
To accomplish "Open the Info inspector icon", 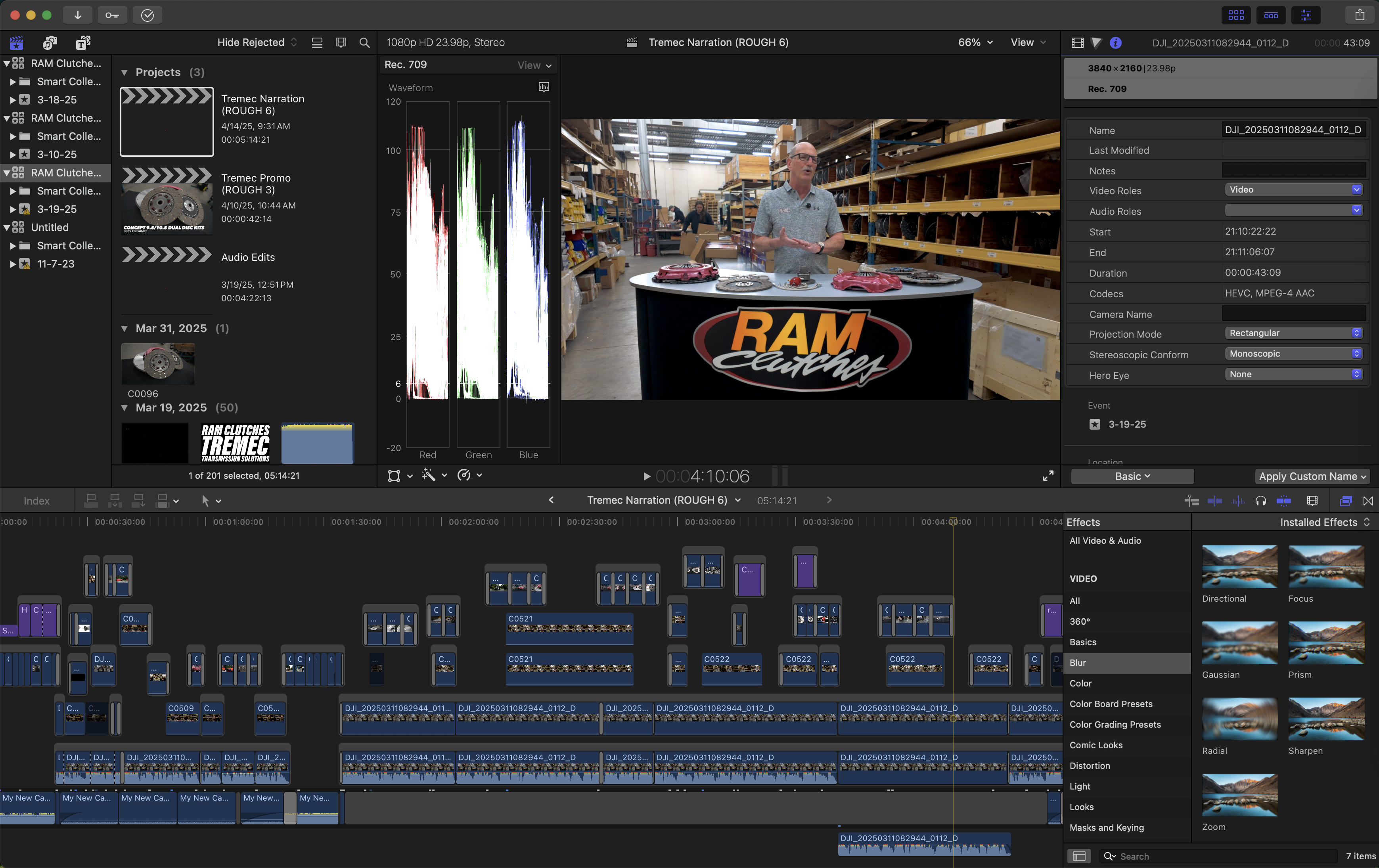I will point(1116,43).
